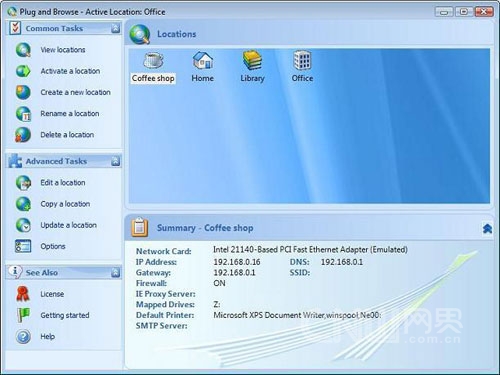Collapse the Common Tasks section
The height and width of the screenshot is (375, 500).
point(115,29)
